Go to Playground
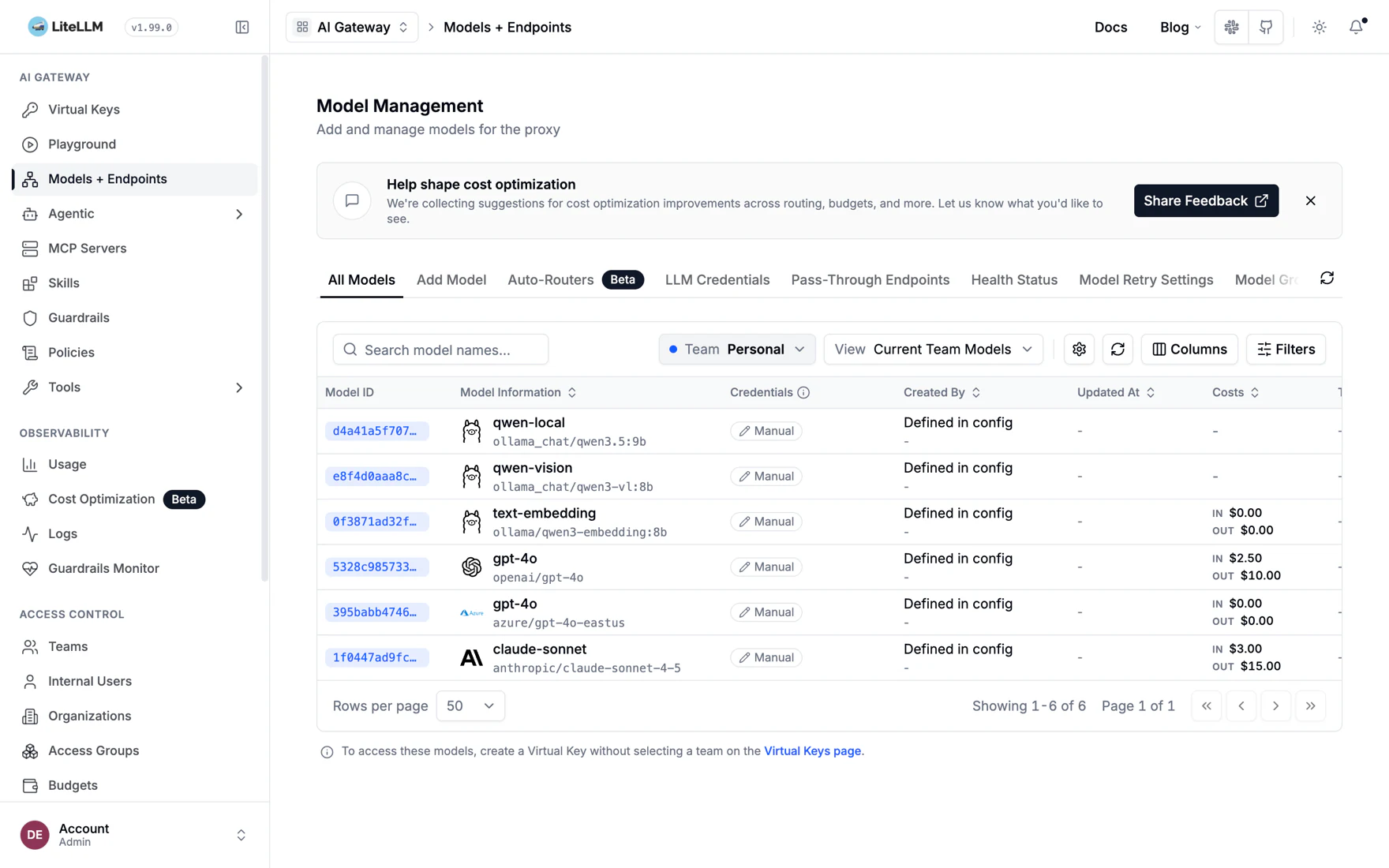This screenshot has height=868, width=1389. click(135, 144)
